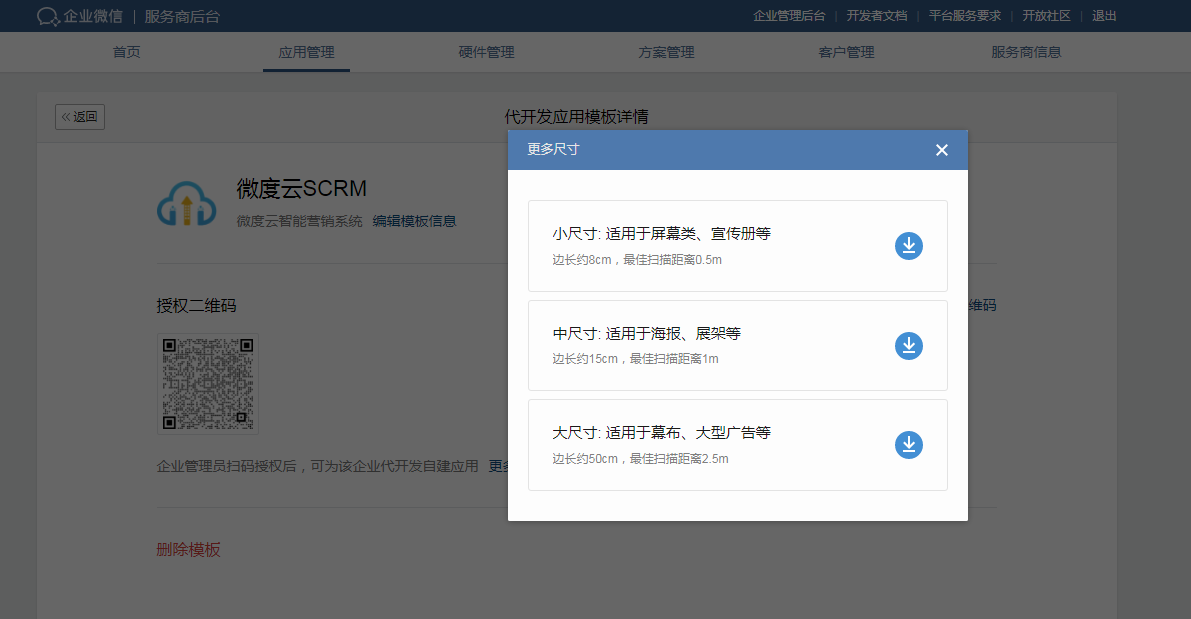Click 边长约15cm scan distance text

pos(635,358)
